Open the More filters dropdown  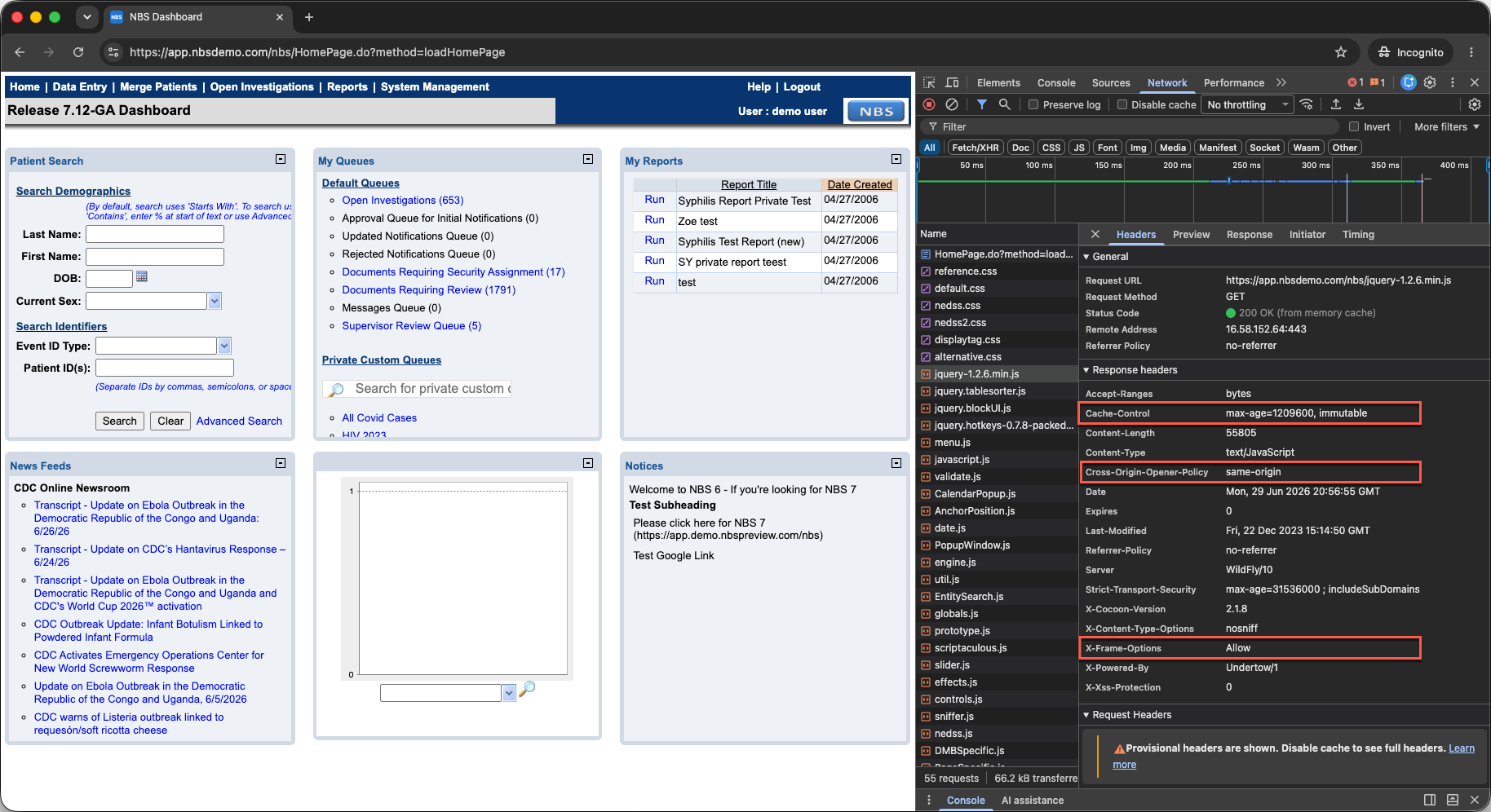click(x=1446, y=126)
